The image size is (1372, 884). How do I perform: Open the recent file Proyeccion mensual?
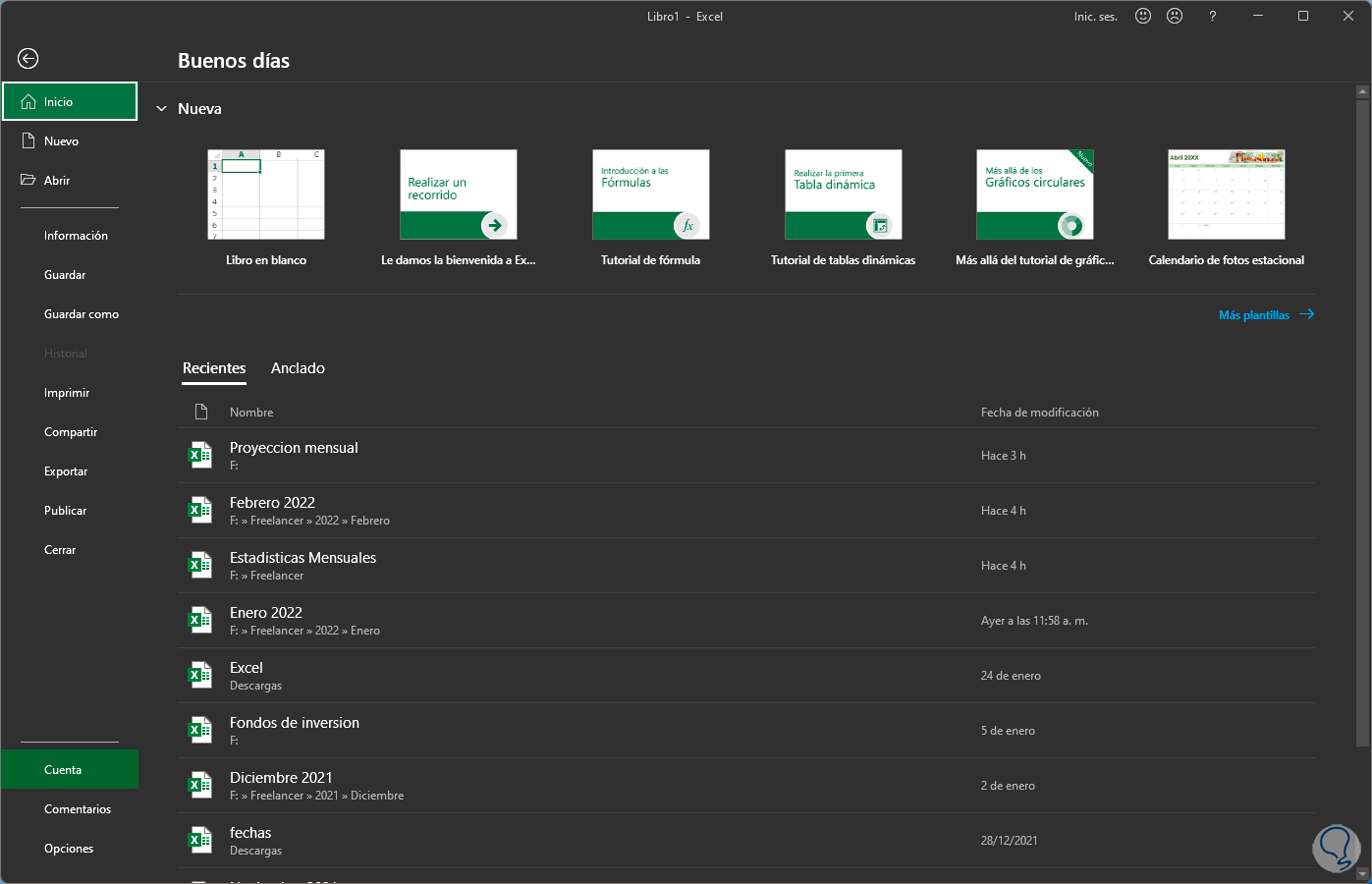(746, 455)
